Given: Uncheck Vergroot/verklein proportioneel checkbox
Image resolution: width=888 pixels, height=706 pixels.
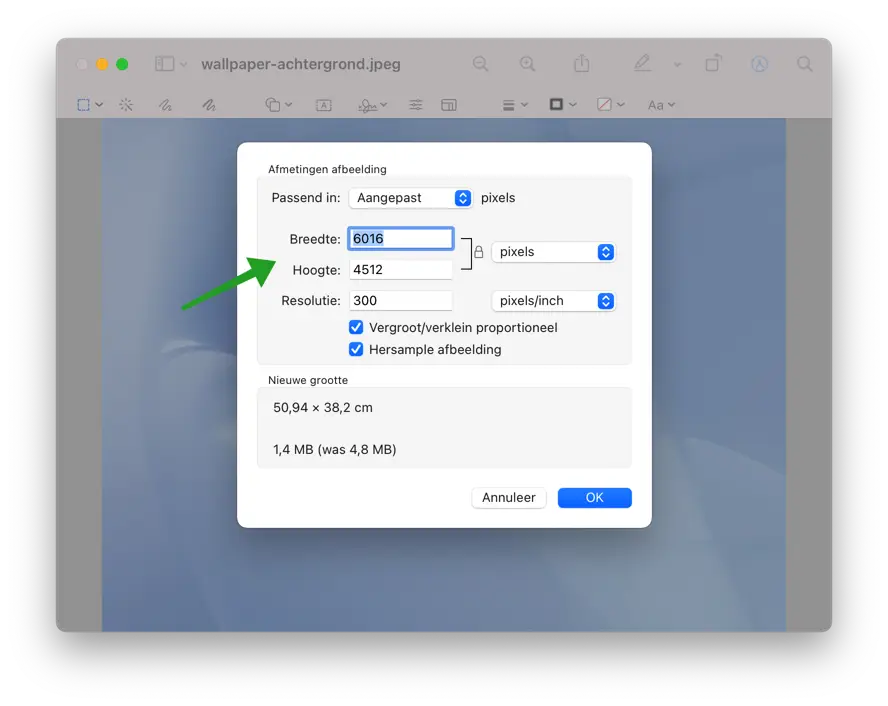Looking at the screenshot, I should [356, 327].
